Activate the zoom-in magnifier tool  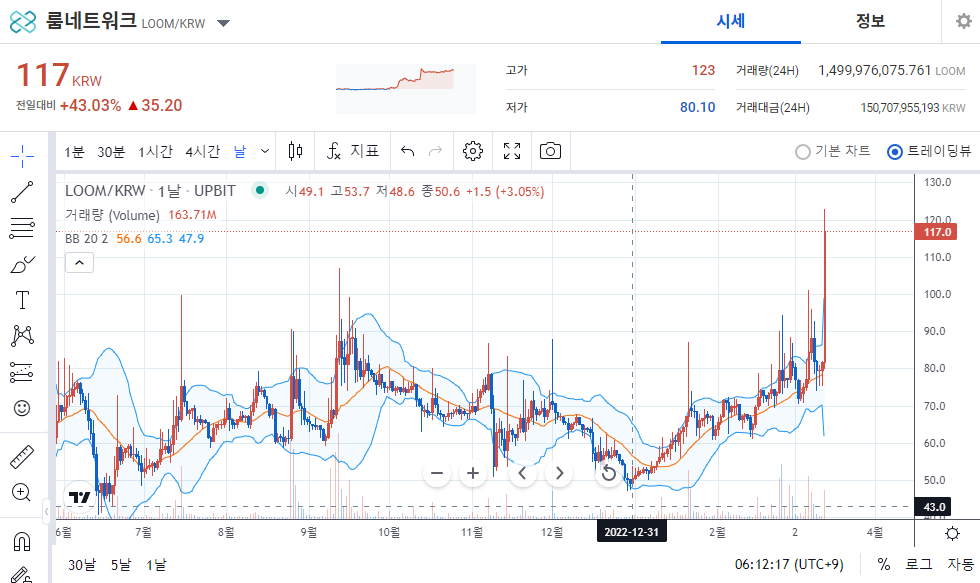(22, 492)
